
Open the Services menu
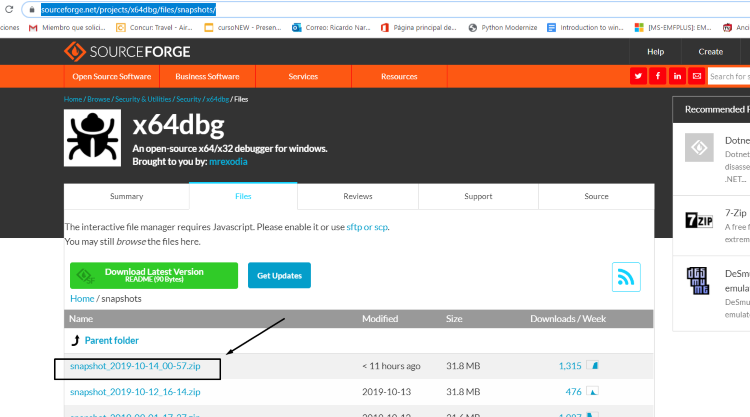point(303,77)
